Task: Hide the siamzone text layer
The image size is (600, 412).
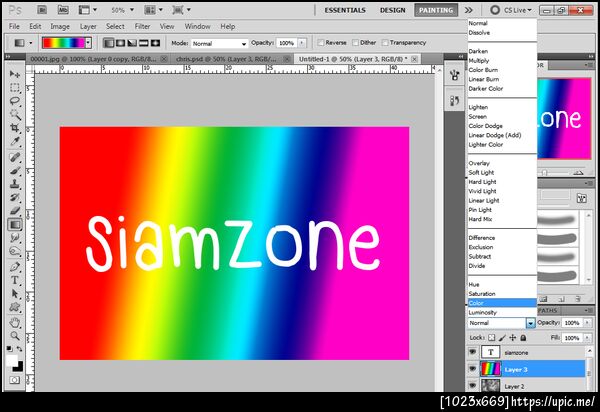Action: click(473, 352)
